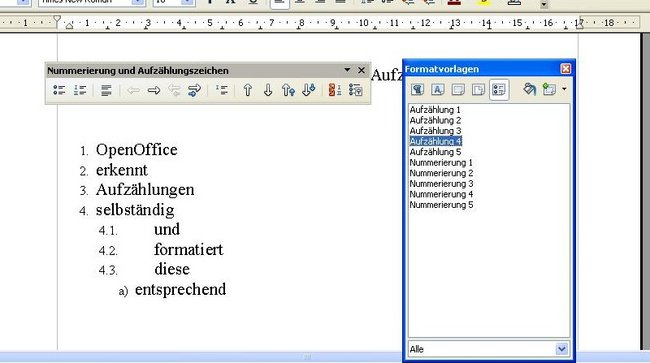Promote one level with subpoints

[x=174, y=90]
